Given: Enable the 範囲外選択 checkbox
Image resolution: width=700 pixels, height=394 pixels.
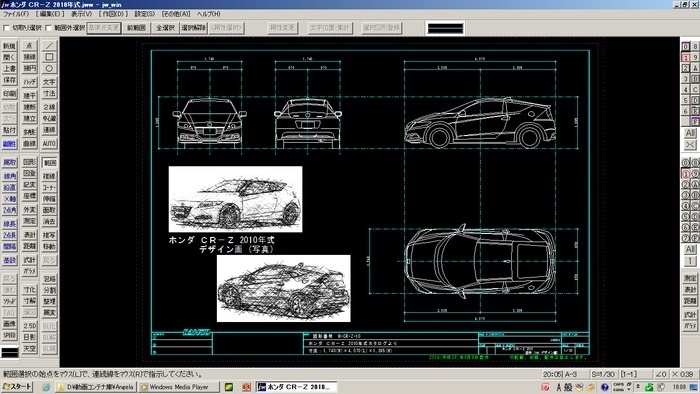Looking at the screenshot, I should (x=49, y=28).
